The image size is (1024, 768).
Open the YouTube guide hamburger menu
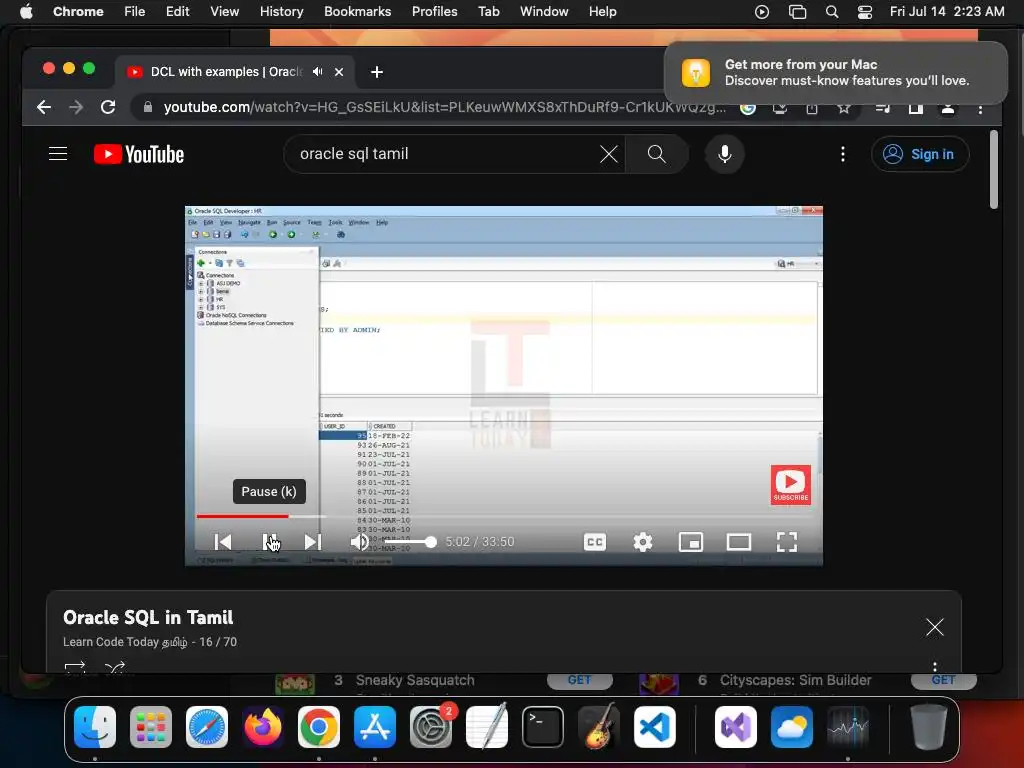(58, 154)
